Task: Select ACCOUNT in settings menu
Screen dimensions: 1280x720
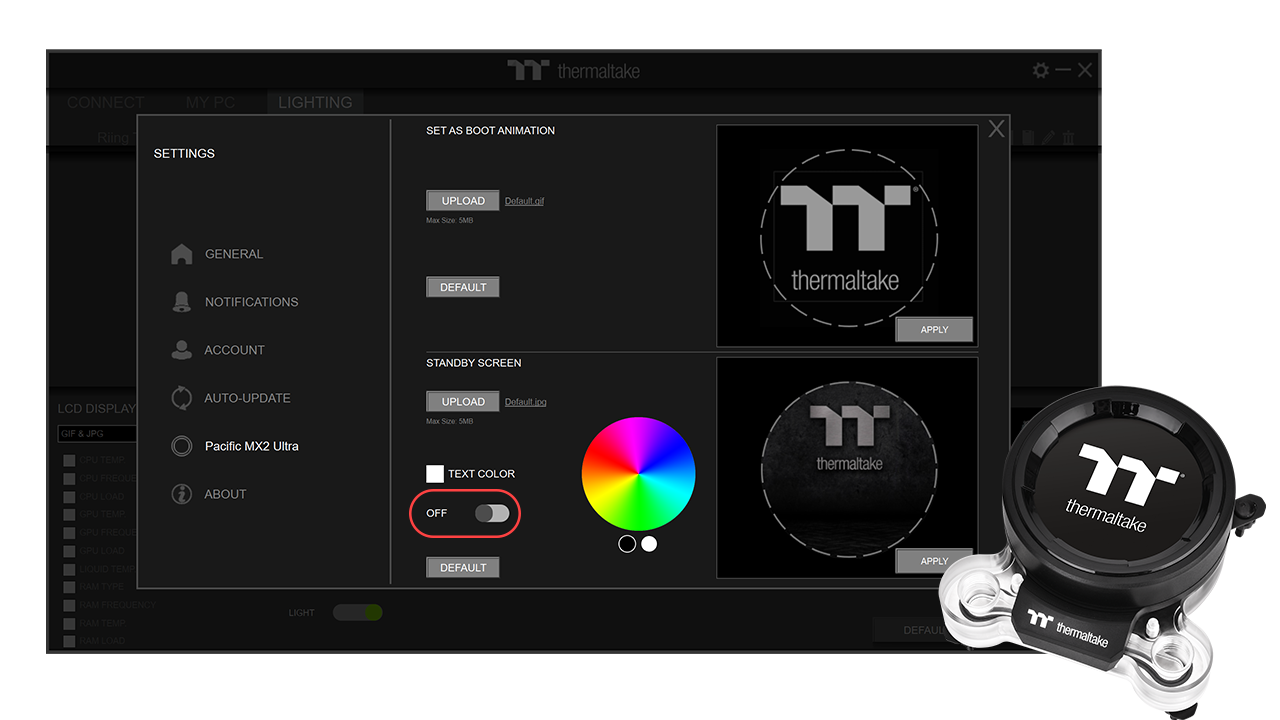Action: pyautogui.click(x=234, y=350)
